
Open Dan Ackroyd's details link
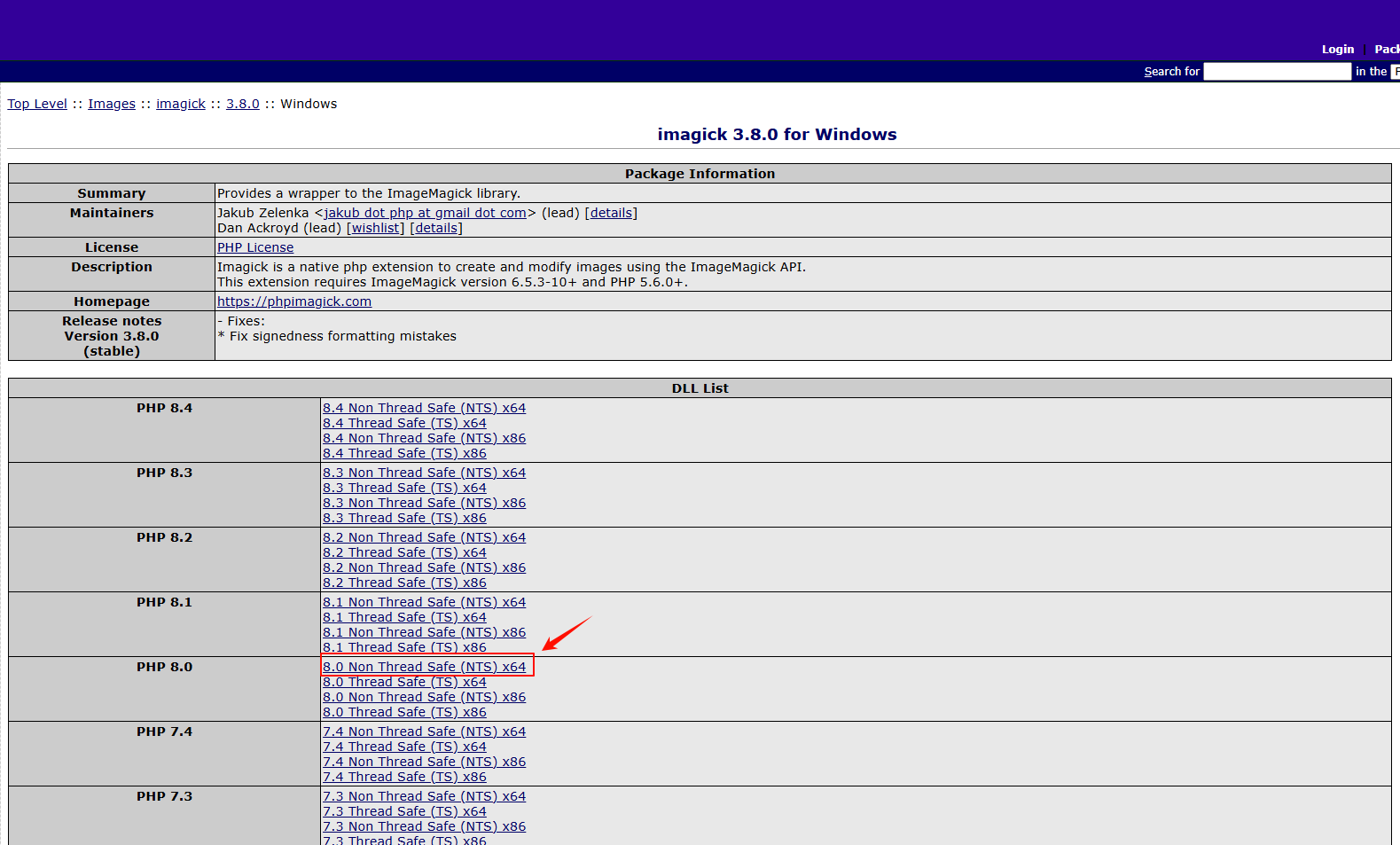click(x=436, y=228)
